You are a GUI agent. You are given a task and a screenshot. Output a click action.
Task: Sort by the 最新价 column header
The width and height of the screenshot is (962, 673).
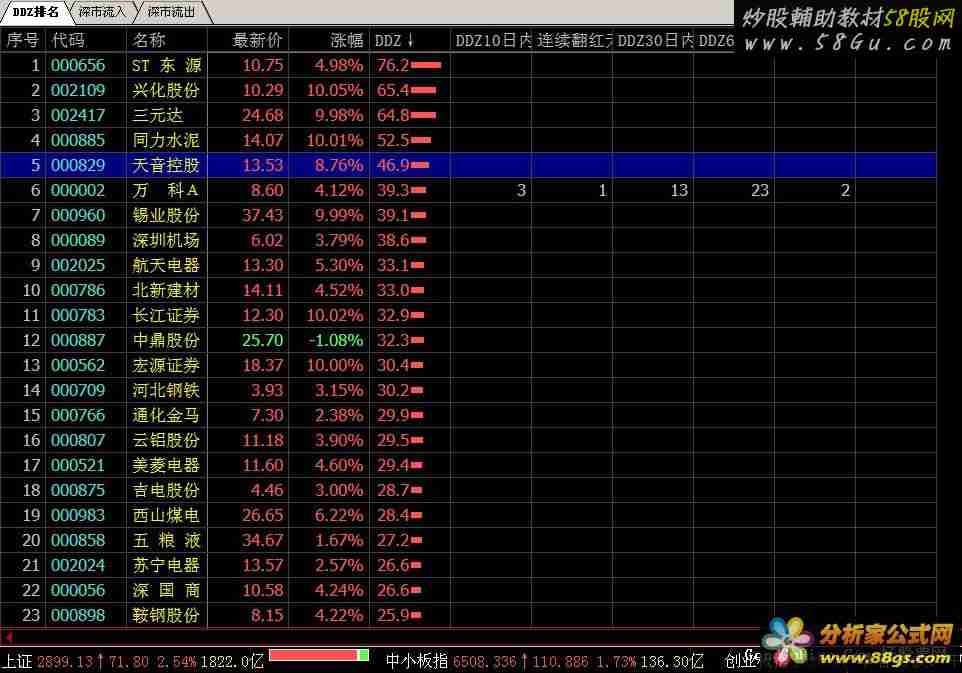(257, 40)
